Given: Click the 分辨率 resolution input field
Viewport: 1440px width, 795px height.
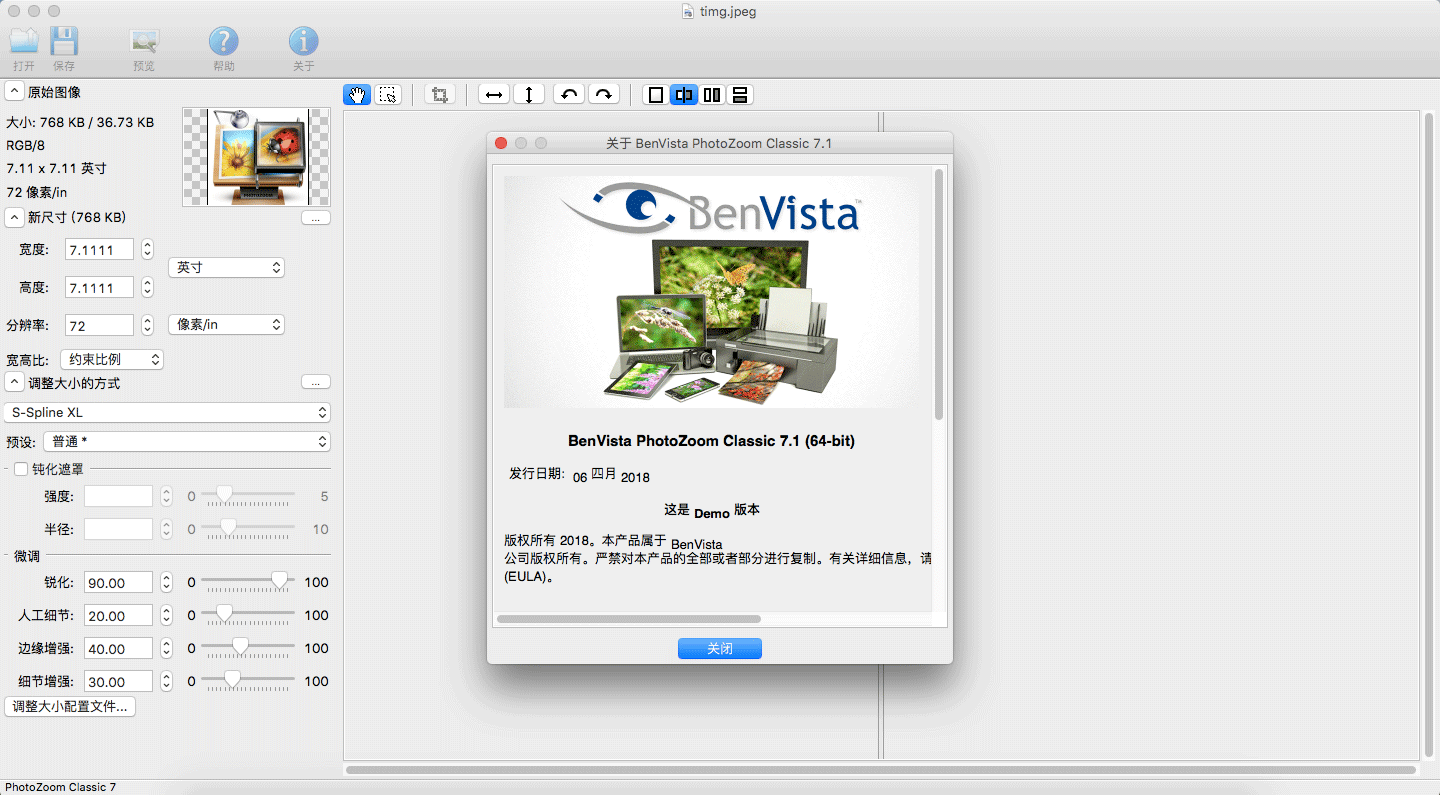Looking at the screenshot, I should tap(100, 326).
